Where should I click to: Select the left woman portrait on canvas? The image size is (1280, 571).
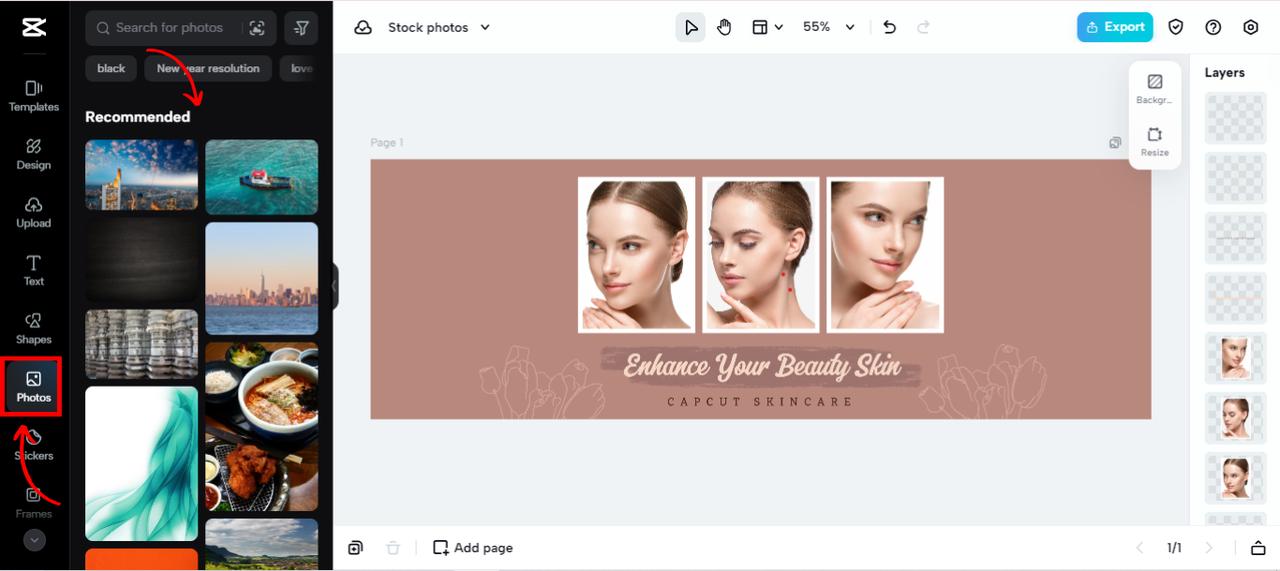coord(637,255)
